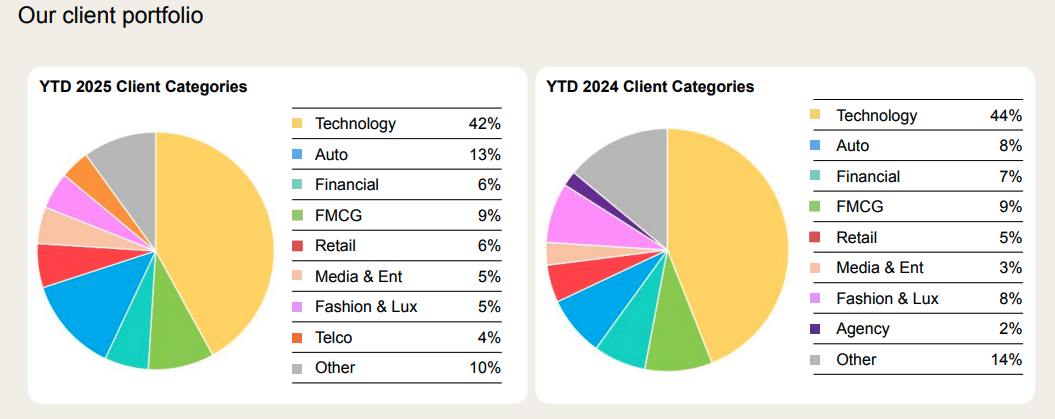Click the 42% Technology value in 2025 legend
This screenshot has width=1055, height=419.
click(x=484, y=124)
